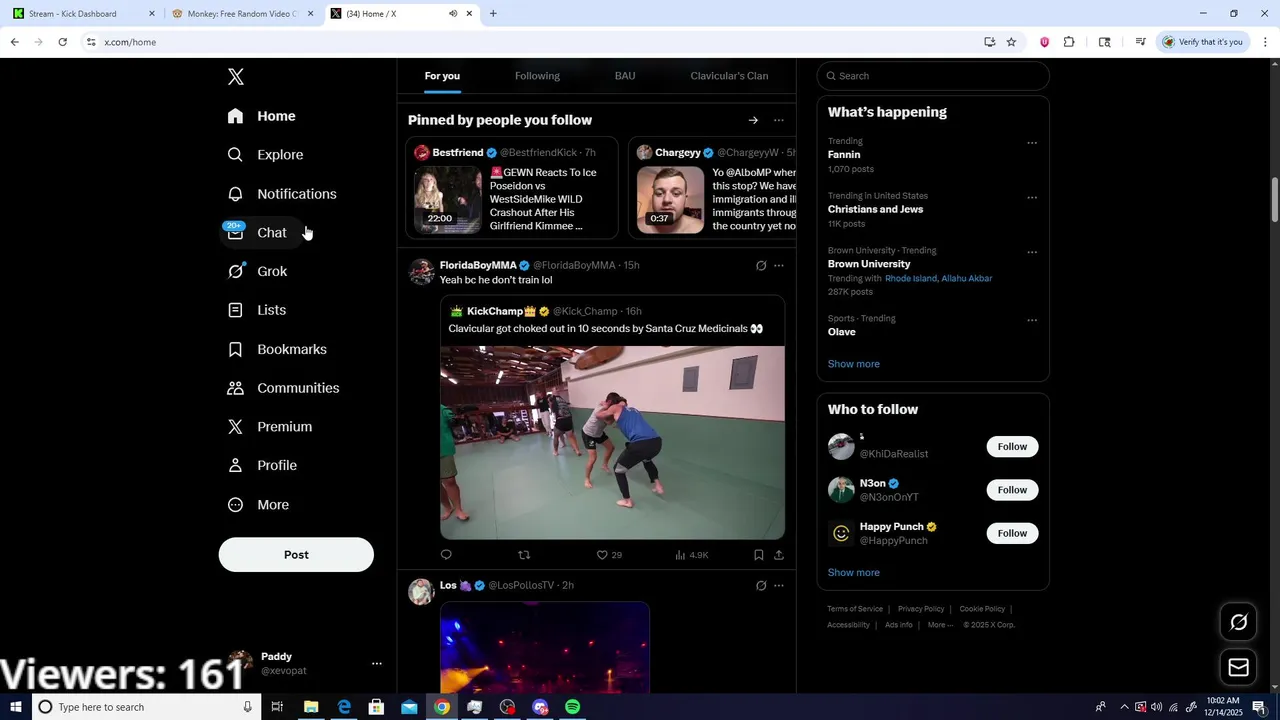Image resolution: width=1280 pixels, height=720 pixels.
Task: View analytics showing 4.9K views
Action: 692,555
